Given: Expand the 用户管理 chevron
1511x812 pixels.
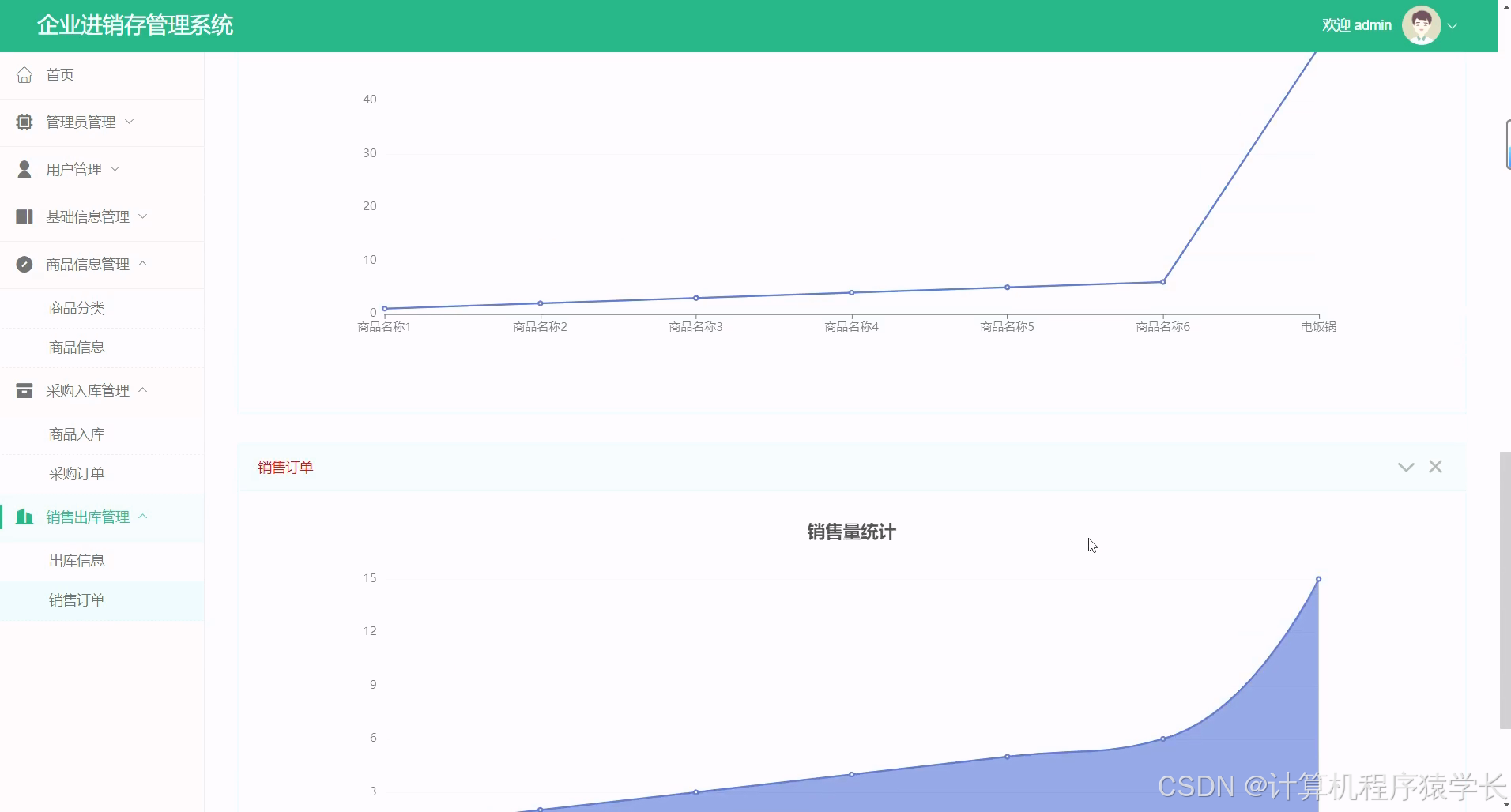Looking at the screenshot, I should click(115, 169).
